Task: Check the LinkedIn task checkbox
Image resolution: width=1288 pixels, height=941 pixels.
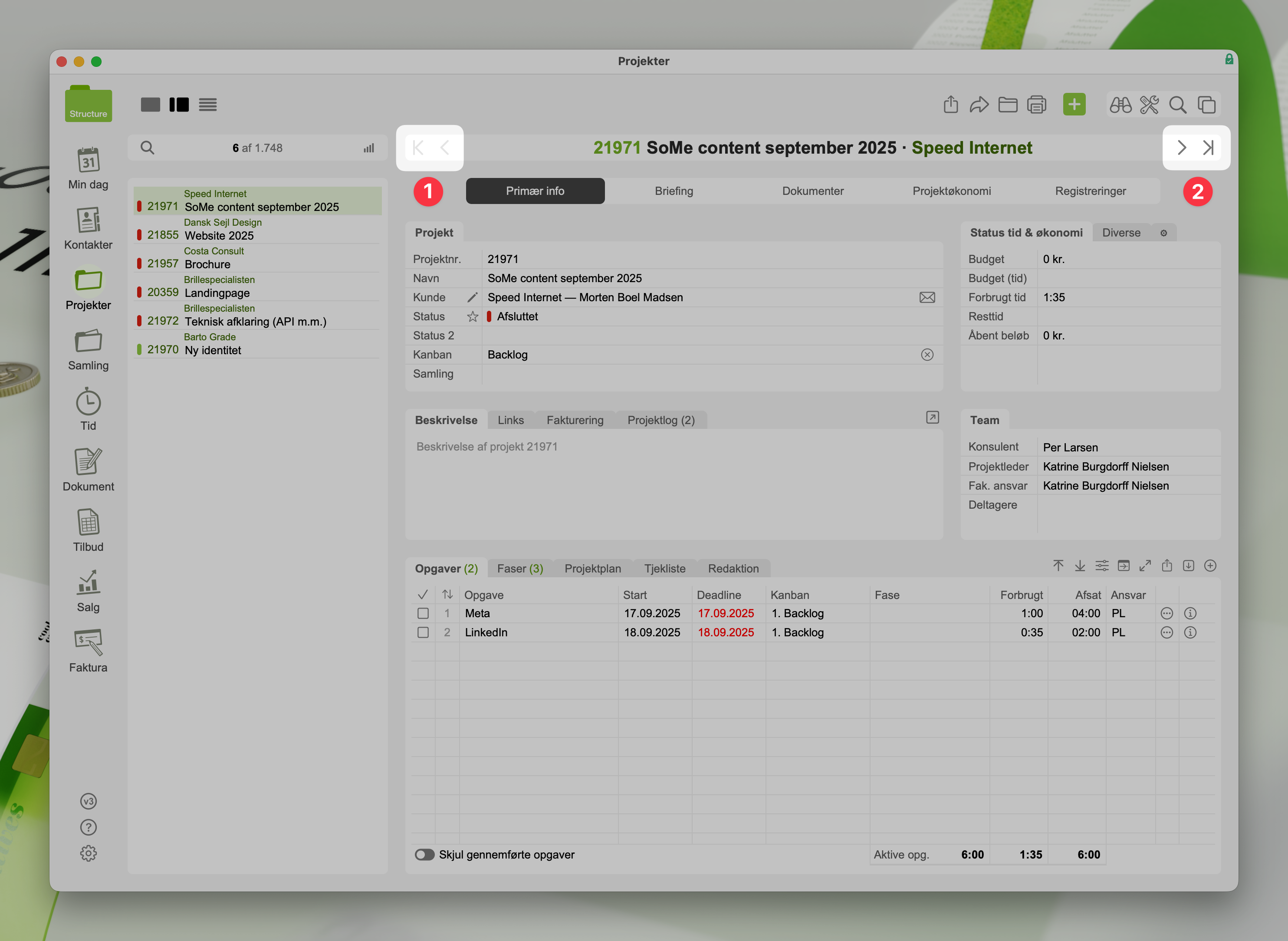Action: pyautogui.click(x=423, y=632)
